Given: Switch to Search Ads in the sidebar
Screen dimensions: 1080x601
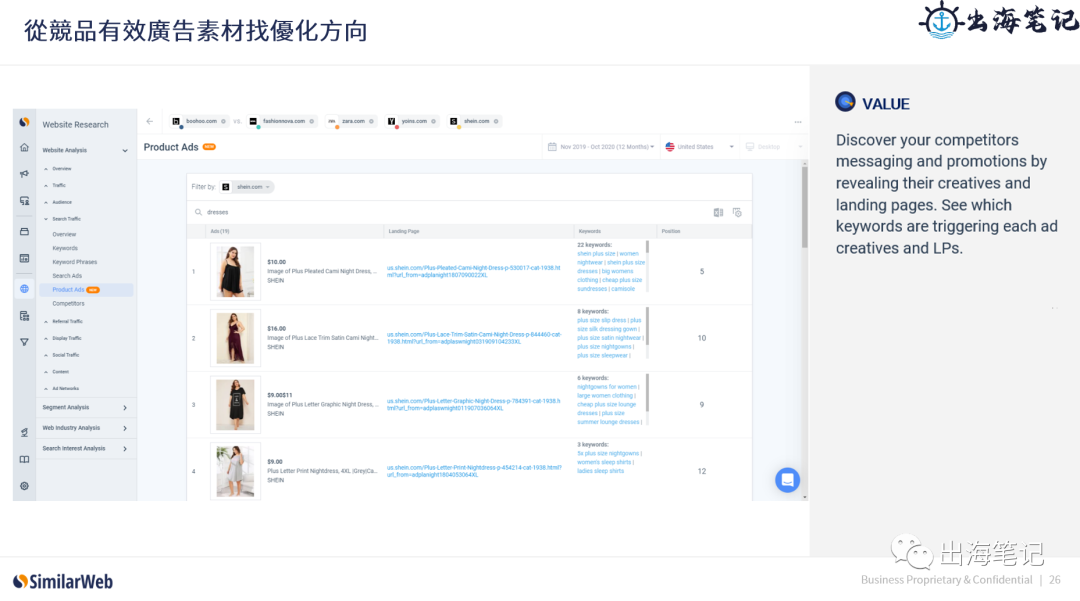Looking at the screenshot, I should click(68, 274).
